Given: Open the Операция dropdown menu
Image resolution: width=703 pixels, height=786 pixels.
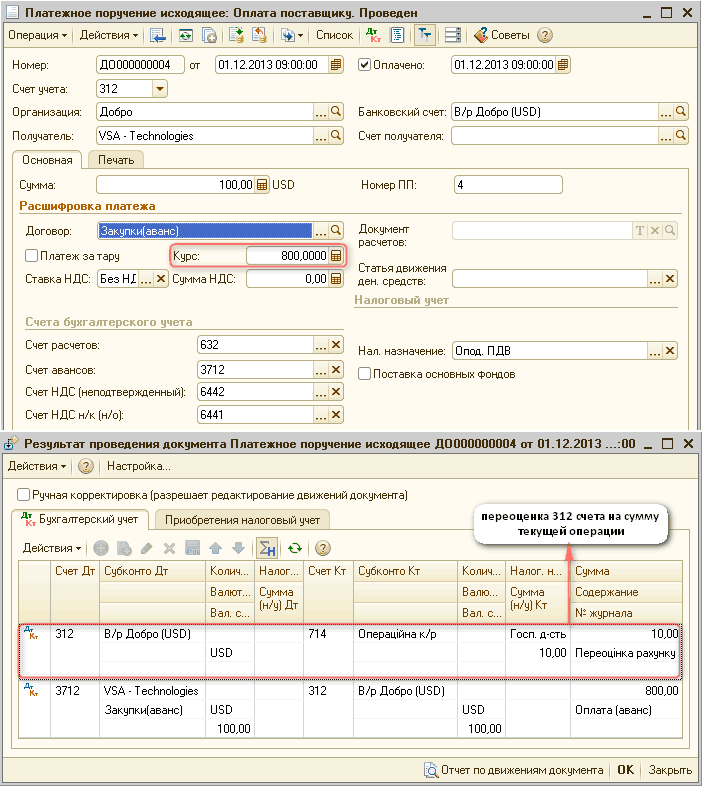Looking at the screenshot, I should point(38,35).
